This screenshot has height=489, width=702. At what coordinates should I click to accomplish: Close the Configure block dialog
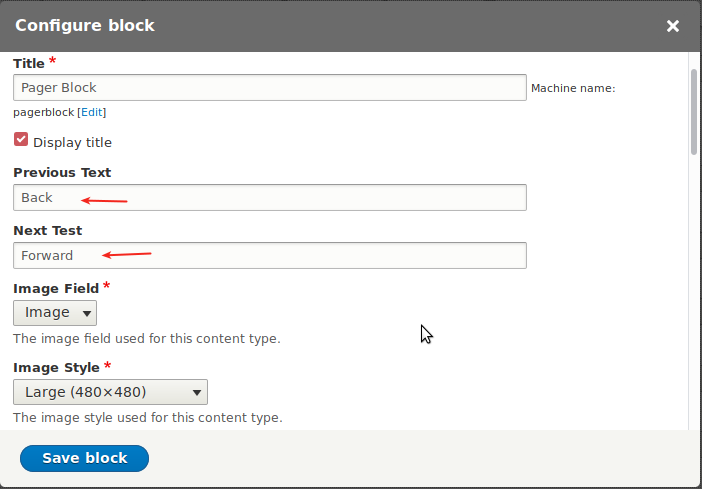click(x=672, y=26)
